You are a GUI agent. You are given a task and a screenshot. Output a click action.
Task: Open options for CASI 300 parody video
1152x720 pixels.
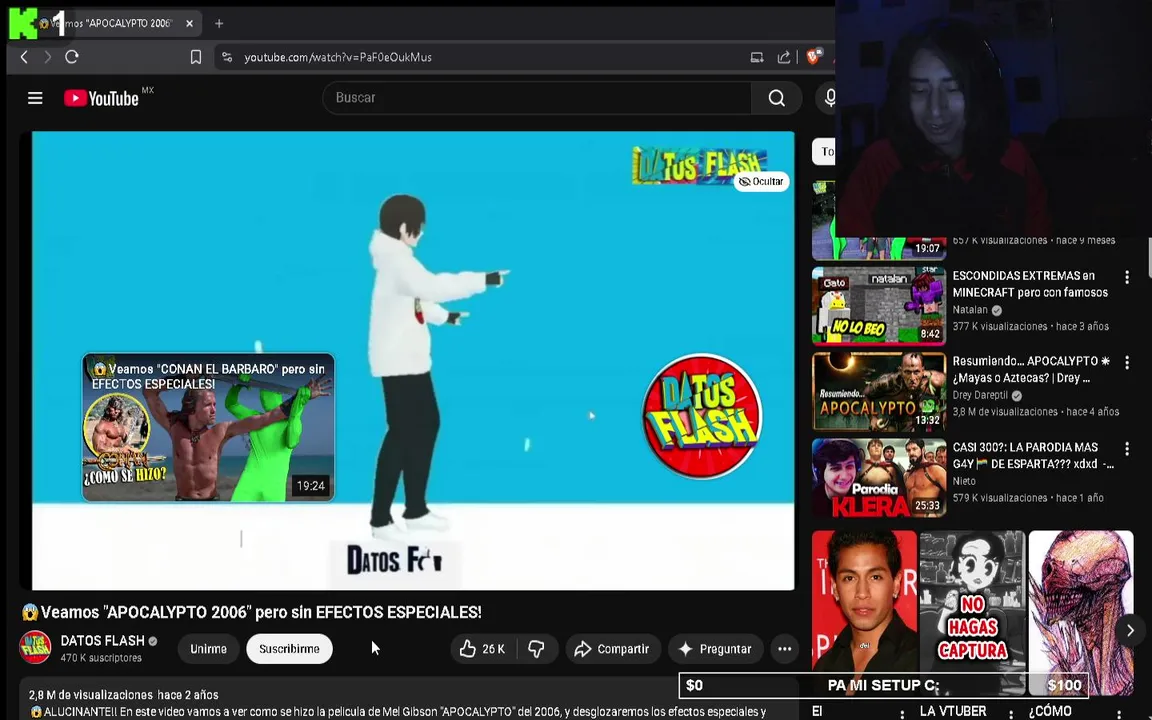[x=1126, y=448]
